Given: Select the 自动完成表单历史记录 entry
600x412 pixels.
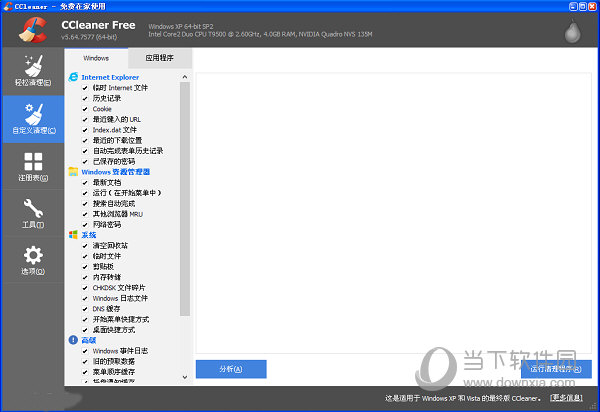Looking at the screenshot, I should (x=128, y=151).
